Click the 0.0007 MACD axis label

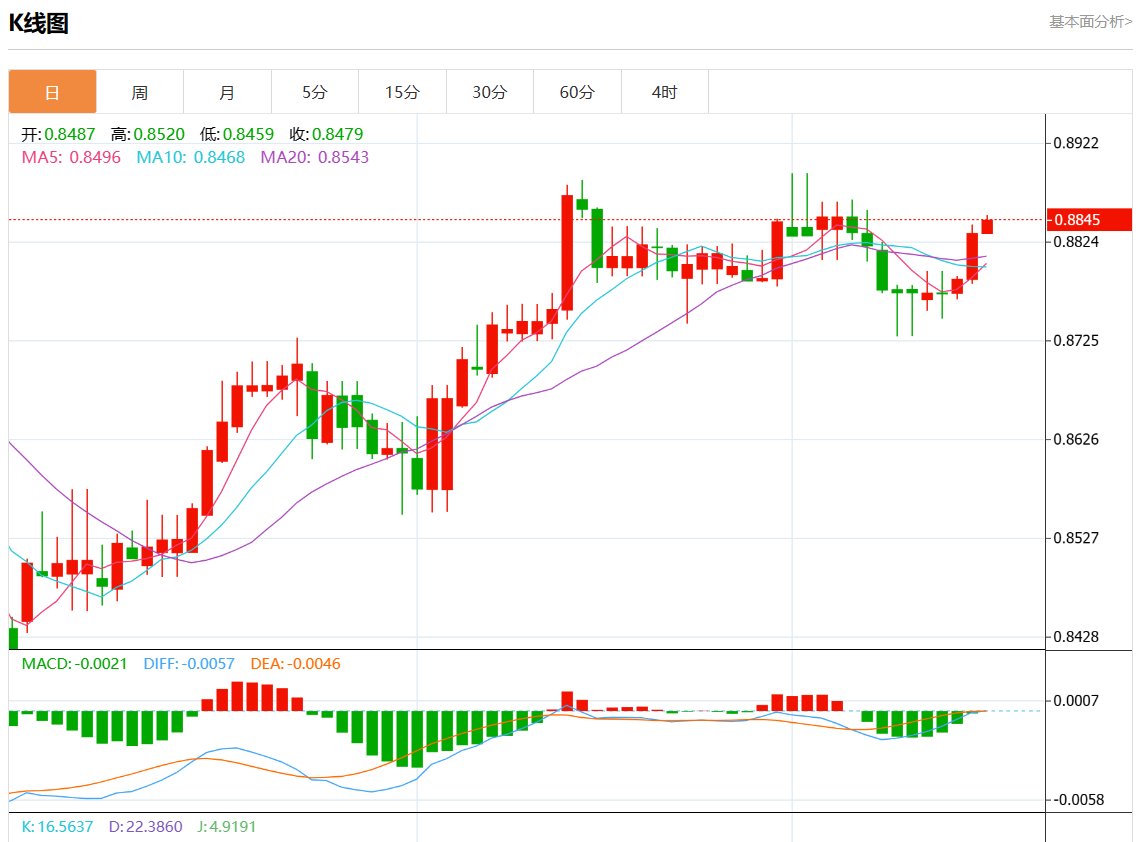point(1076,701)
